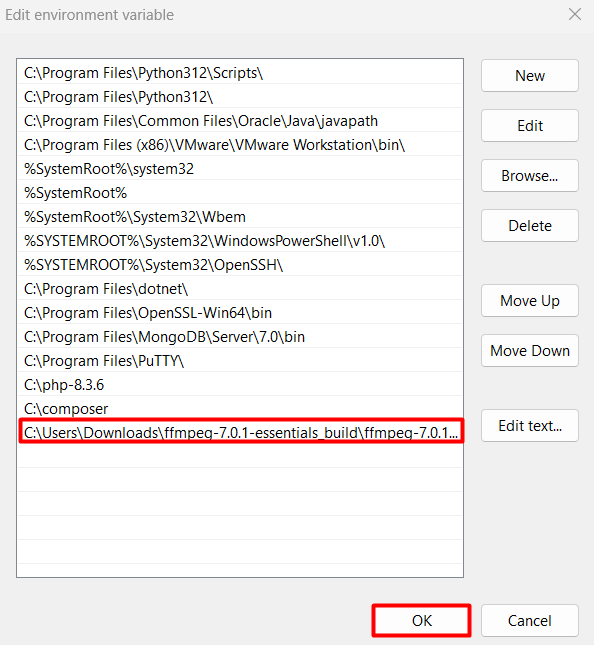Click the New button
The height and width of the screenshot is (645, 594).
pos(530,76)
